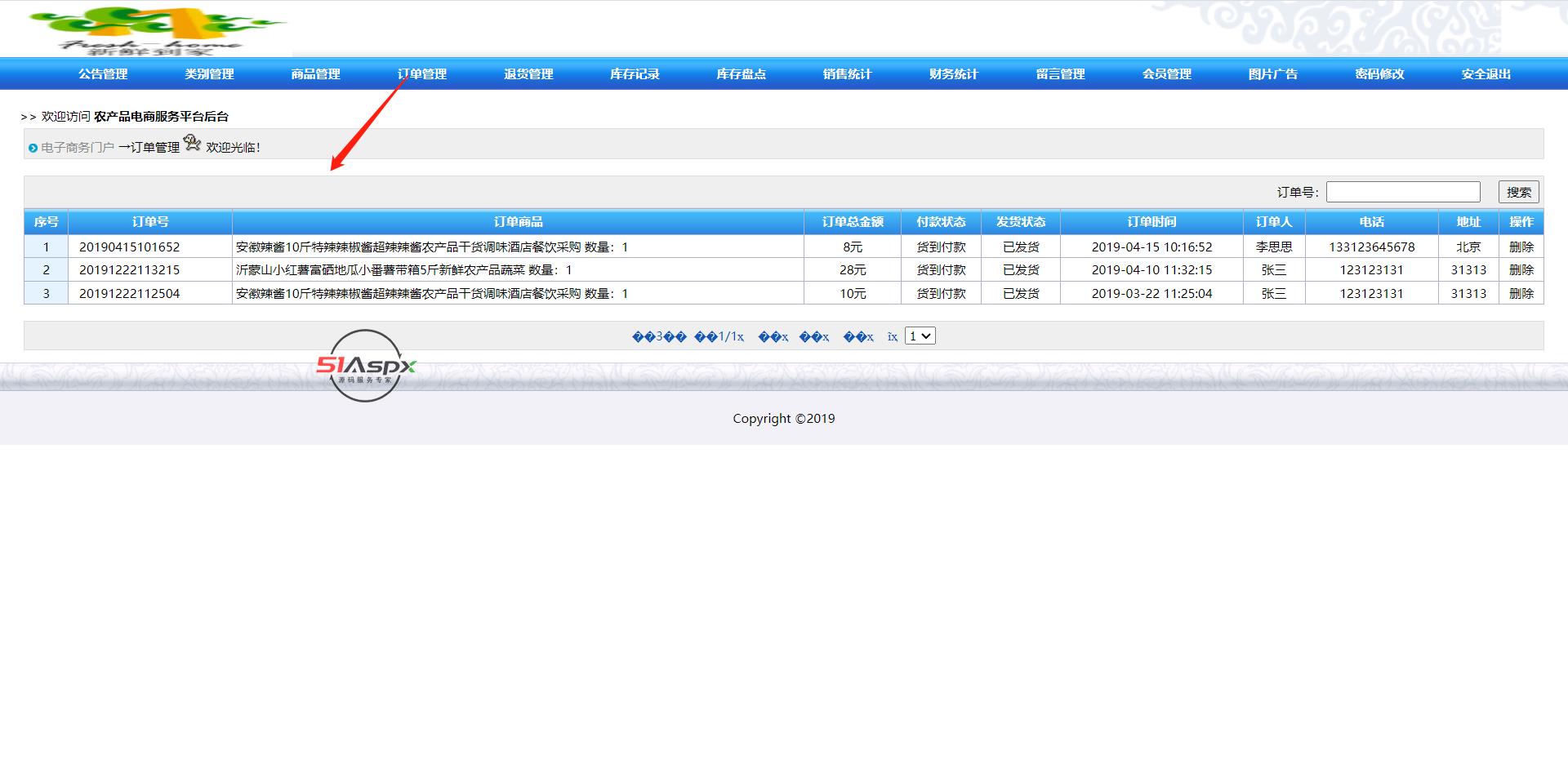This screenshot has width=1568, height=769.
Task: Click the 订单号 column header
Action: tap(150, 222)
